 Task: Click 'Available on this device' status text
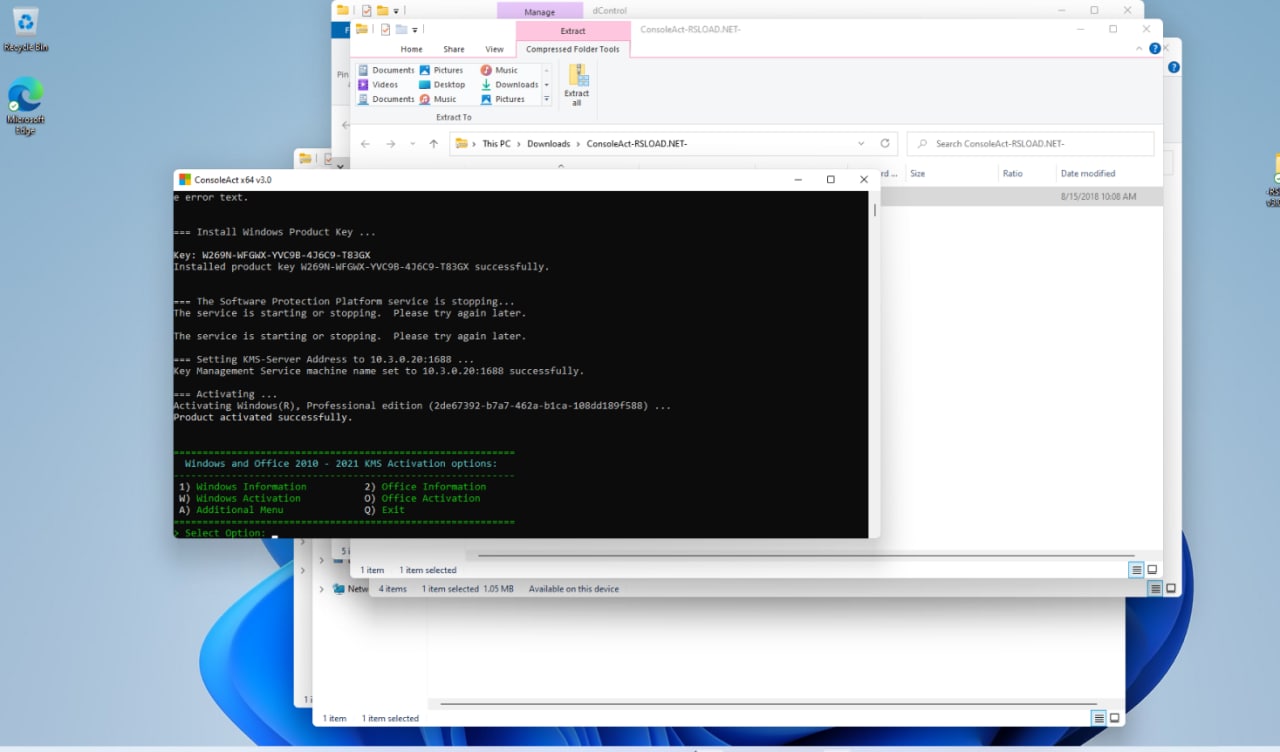pyautogui.click(x=573, y=589)
